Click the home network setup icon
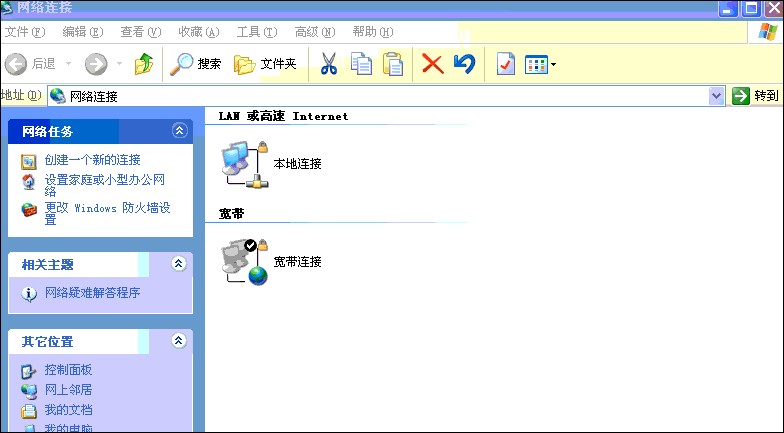The image size is (784, 433). [29, 182]
